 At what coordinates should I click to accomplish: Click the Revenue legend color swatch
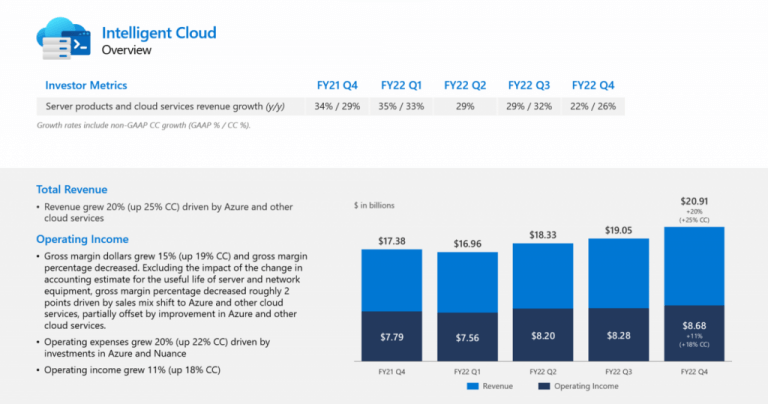[472, 386]
